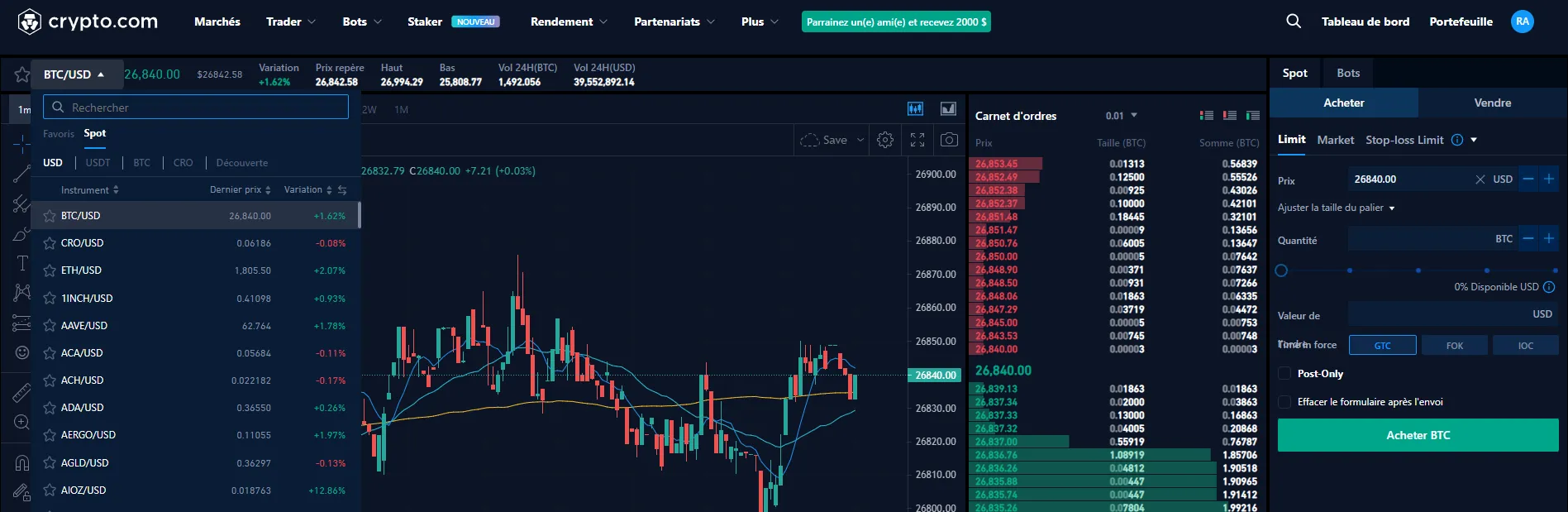Expand the Bots menu in header
Image resolution: width=1568 pixels, height=512 pixels.
[362, 22]
